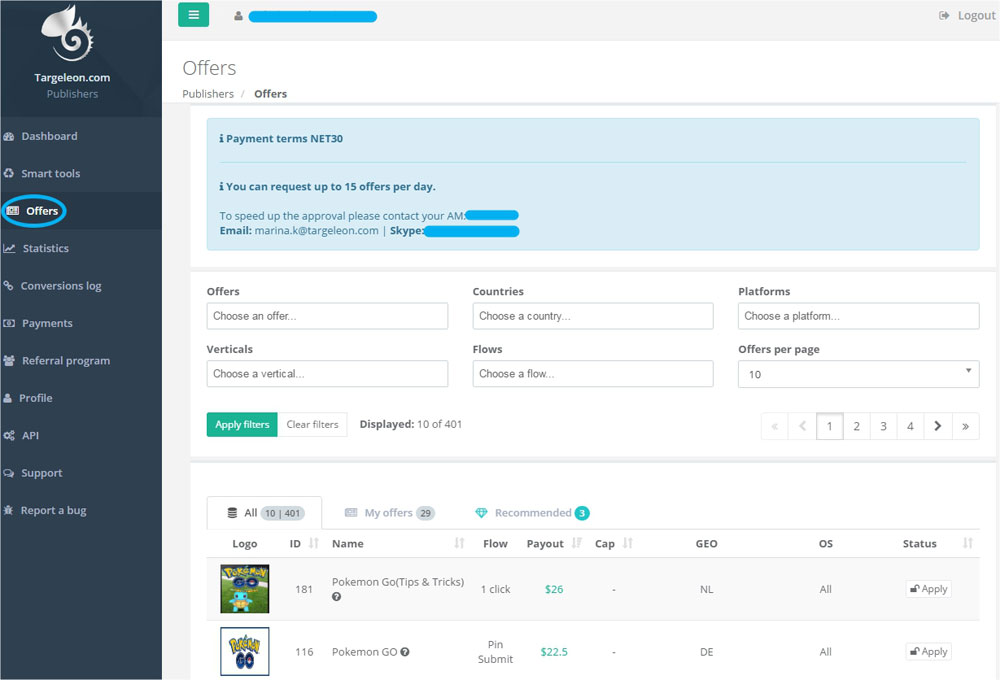Click the Logout link
Viewport: 1000px width, 680px height.
point(967,15)
